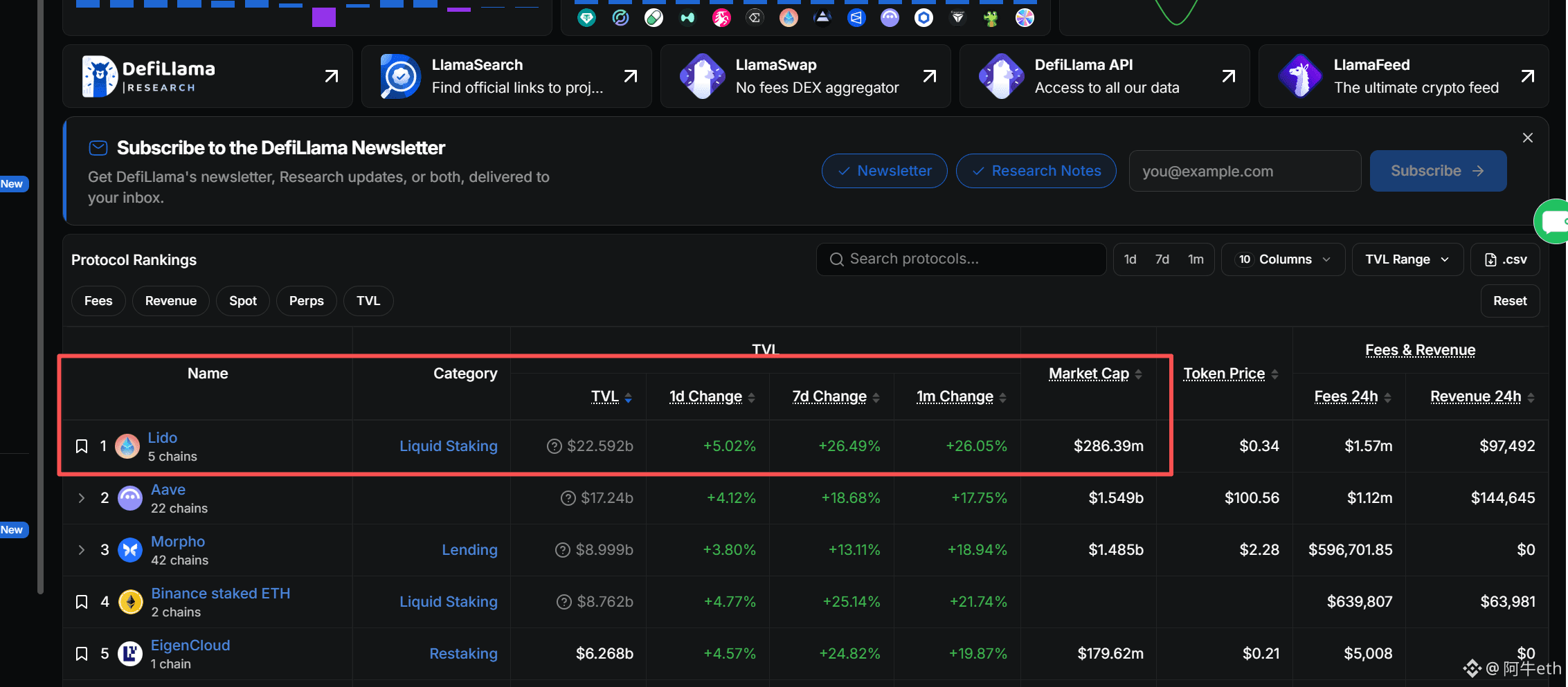
Task: Sort the table by the TVL column header
Action: tap(611, 396)
